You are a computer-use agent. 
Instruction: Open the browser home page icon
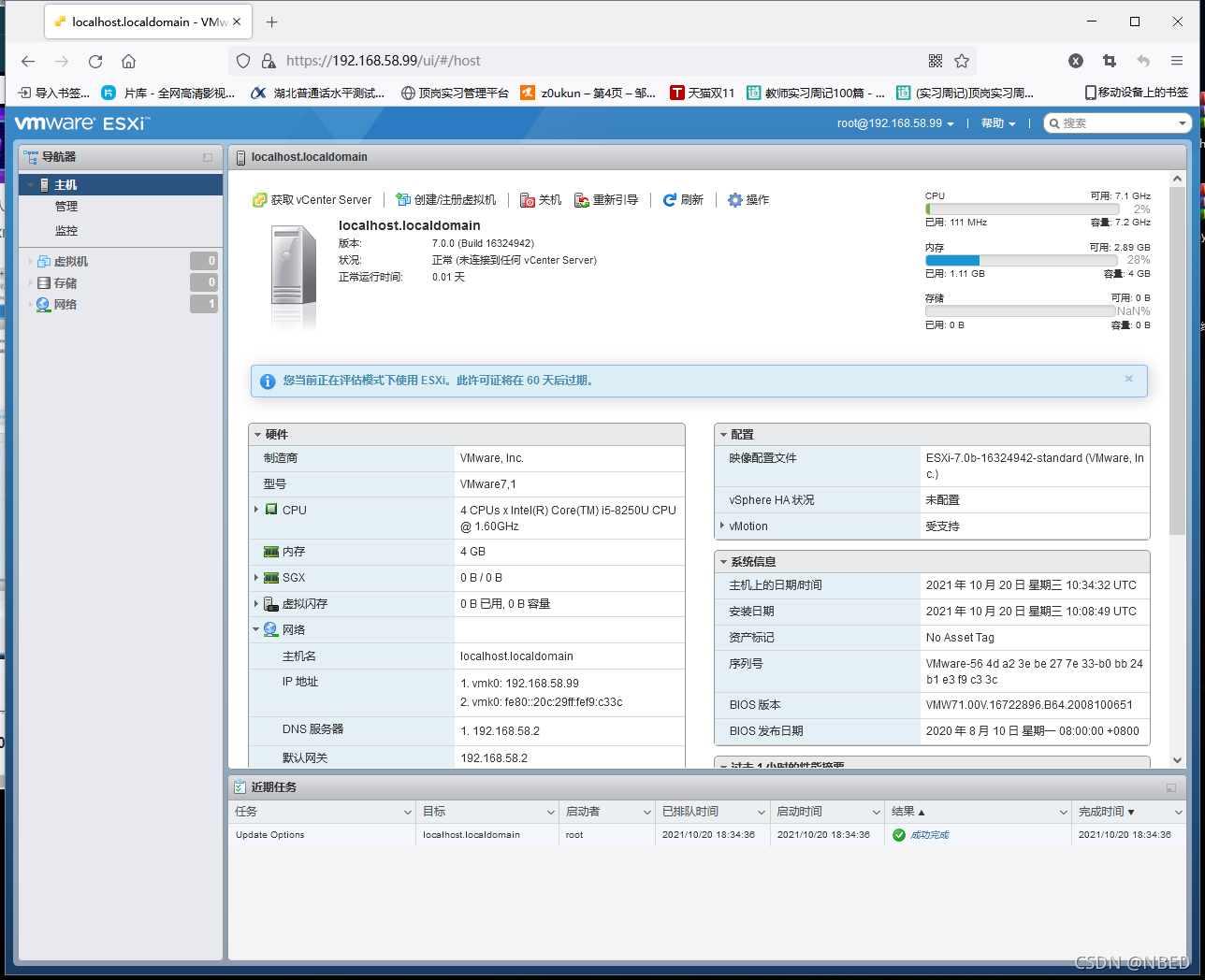(x=129, y=61)
